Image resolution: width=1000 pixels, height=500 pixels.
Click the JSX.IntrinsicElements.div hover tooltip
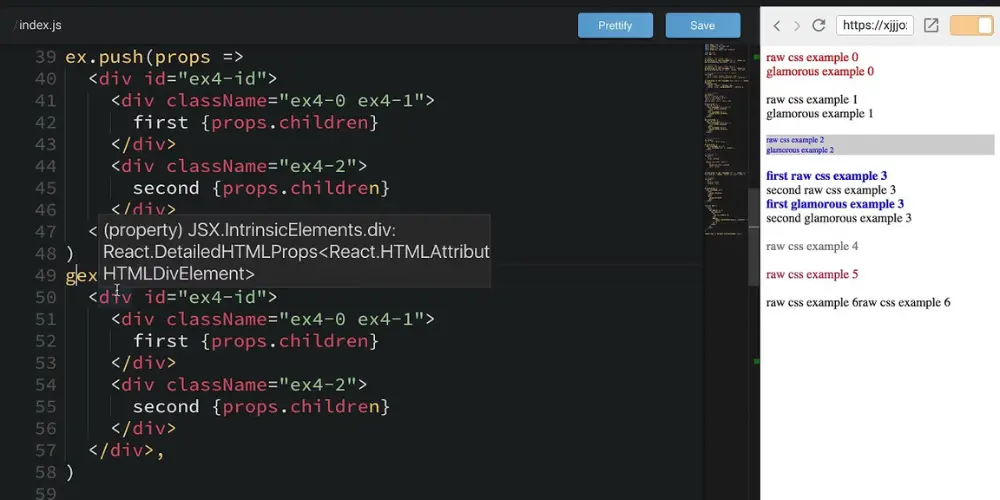click(295, 251)
